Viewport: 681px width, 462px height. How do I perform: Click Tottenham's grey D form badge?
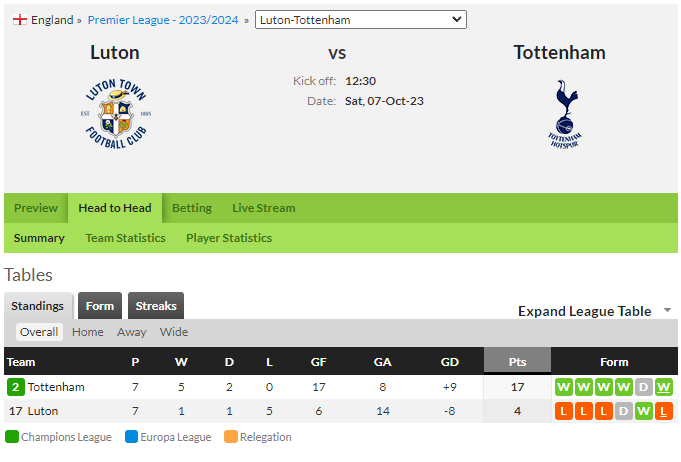coord(644,387)
